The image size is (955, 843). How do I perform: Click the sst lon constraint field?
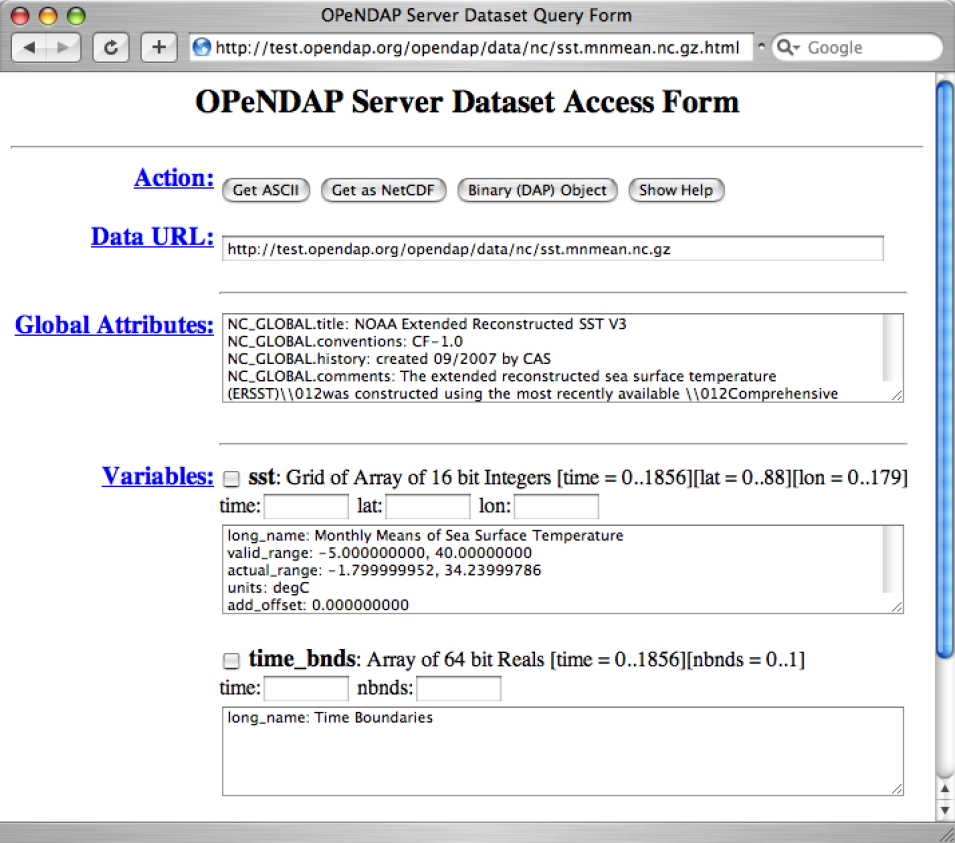(x=556, y=506)
